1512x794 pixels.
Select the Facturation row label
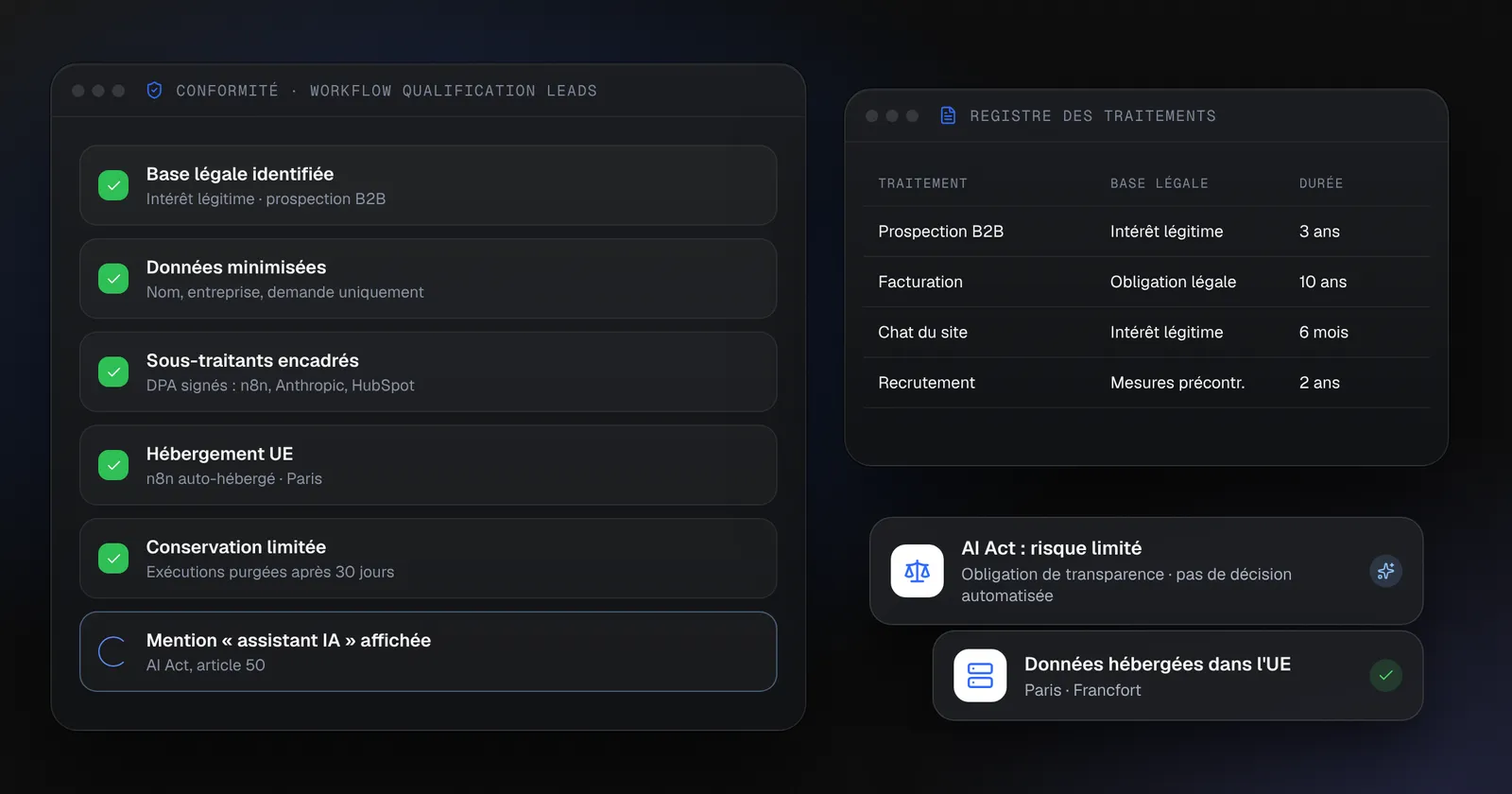[x=920, y=282]
